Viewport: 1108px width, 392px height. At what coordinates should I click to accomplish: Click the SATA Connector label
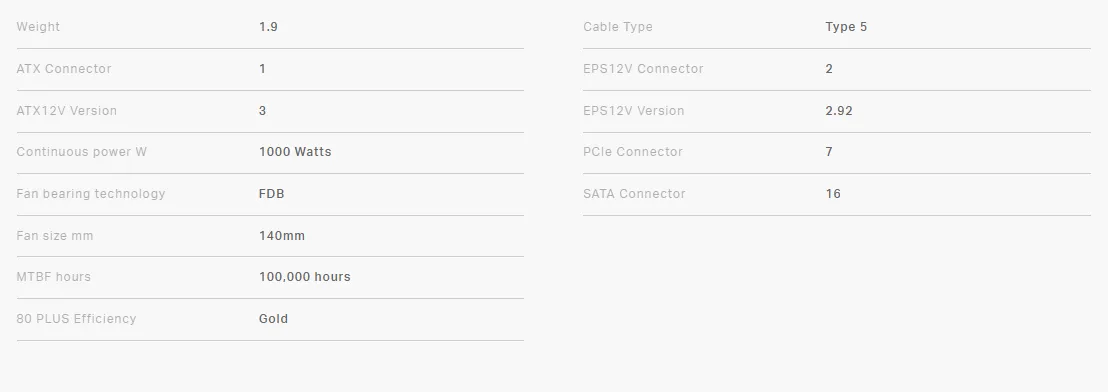pos(634,194)
